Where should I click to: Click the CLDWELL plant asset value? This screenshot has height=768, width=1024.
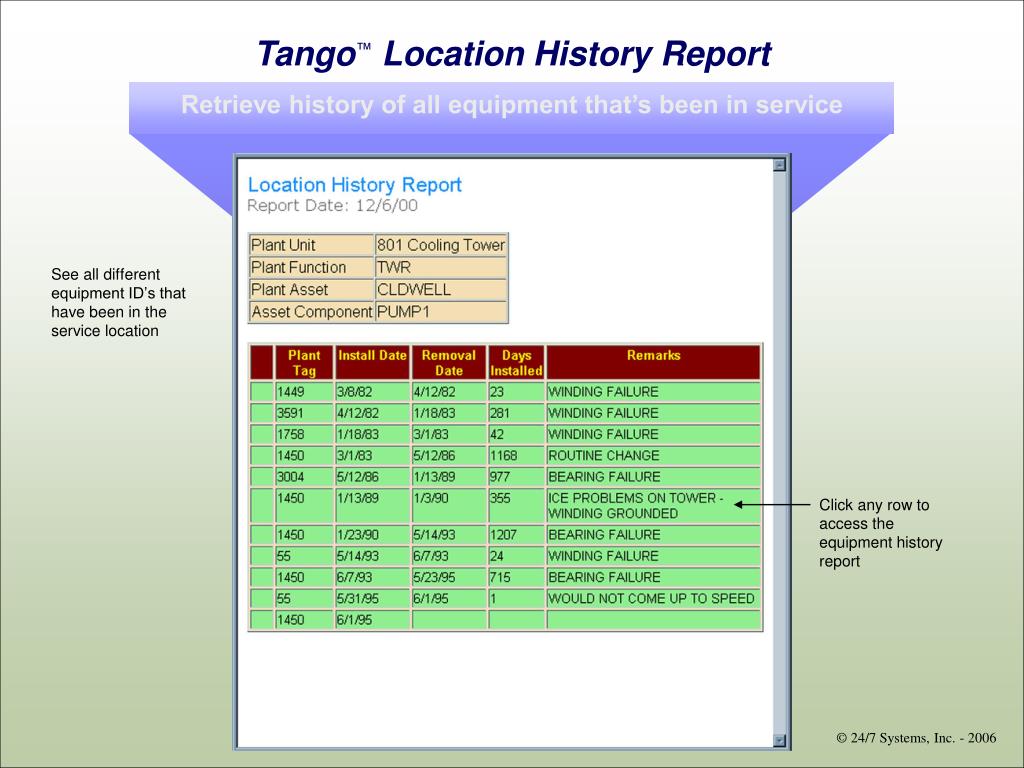tap(441, 289)
